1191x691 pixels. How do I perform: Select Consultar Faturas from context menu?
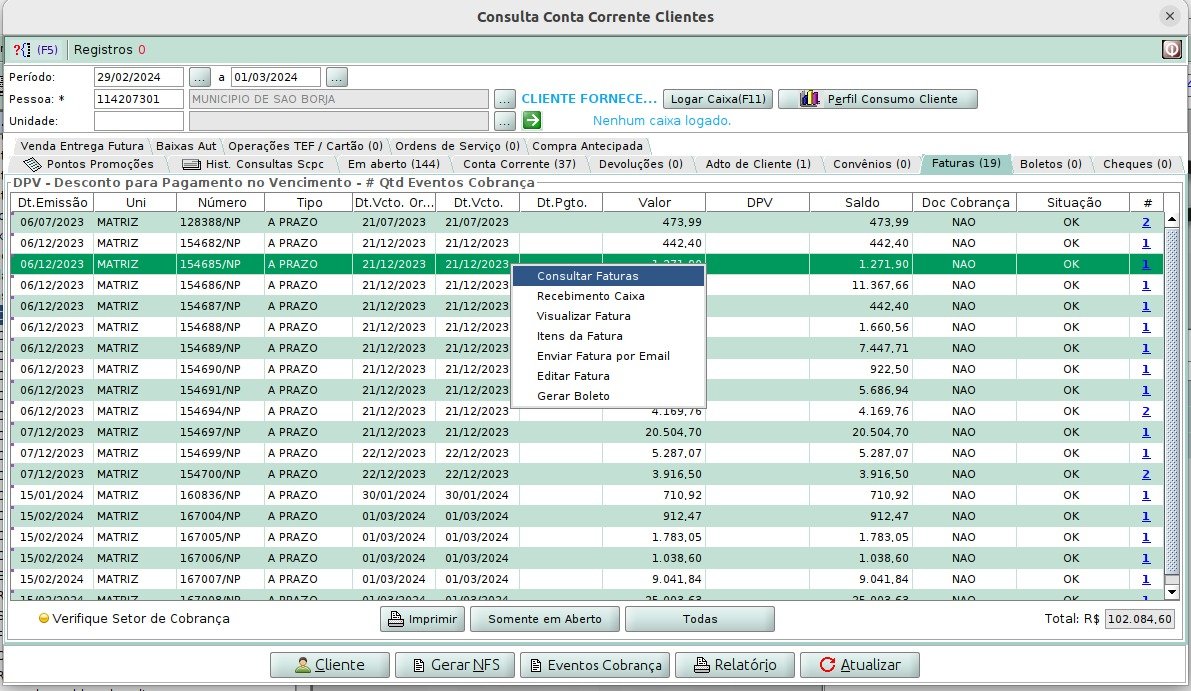click(x=587, y=276)
